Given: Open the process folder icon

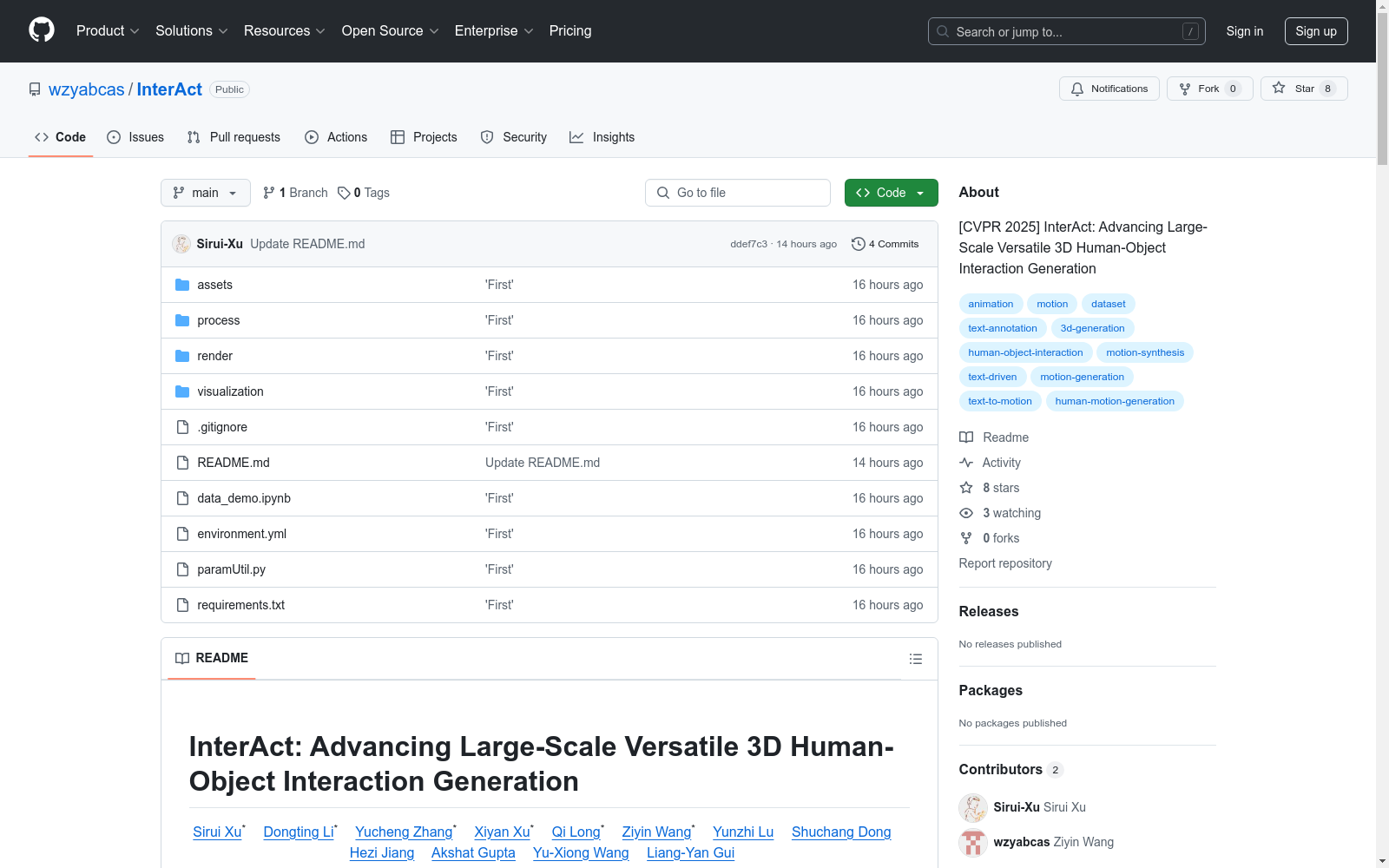Looking at the screenshot, I should tap(182, 320).
